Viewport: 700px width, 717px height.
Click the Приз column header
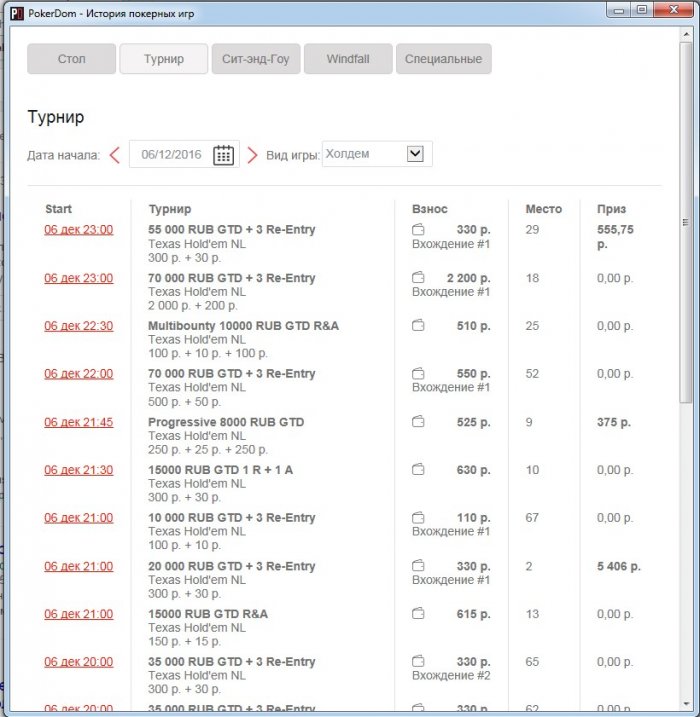click(611, 209)
